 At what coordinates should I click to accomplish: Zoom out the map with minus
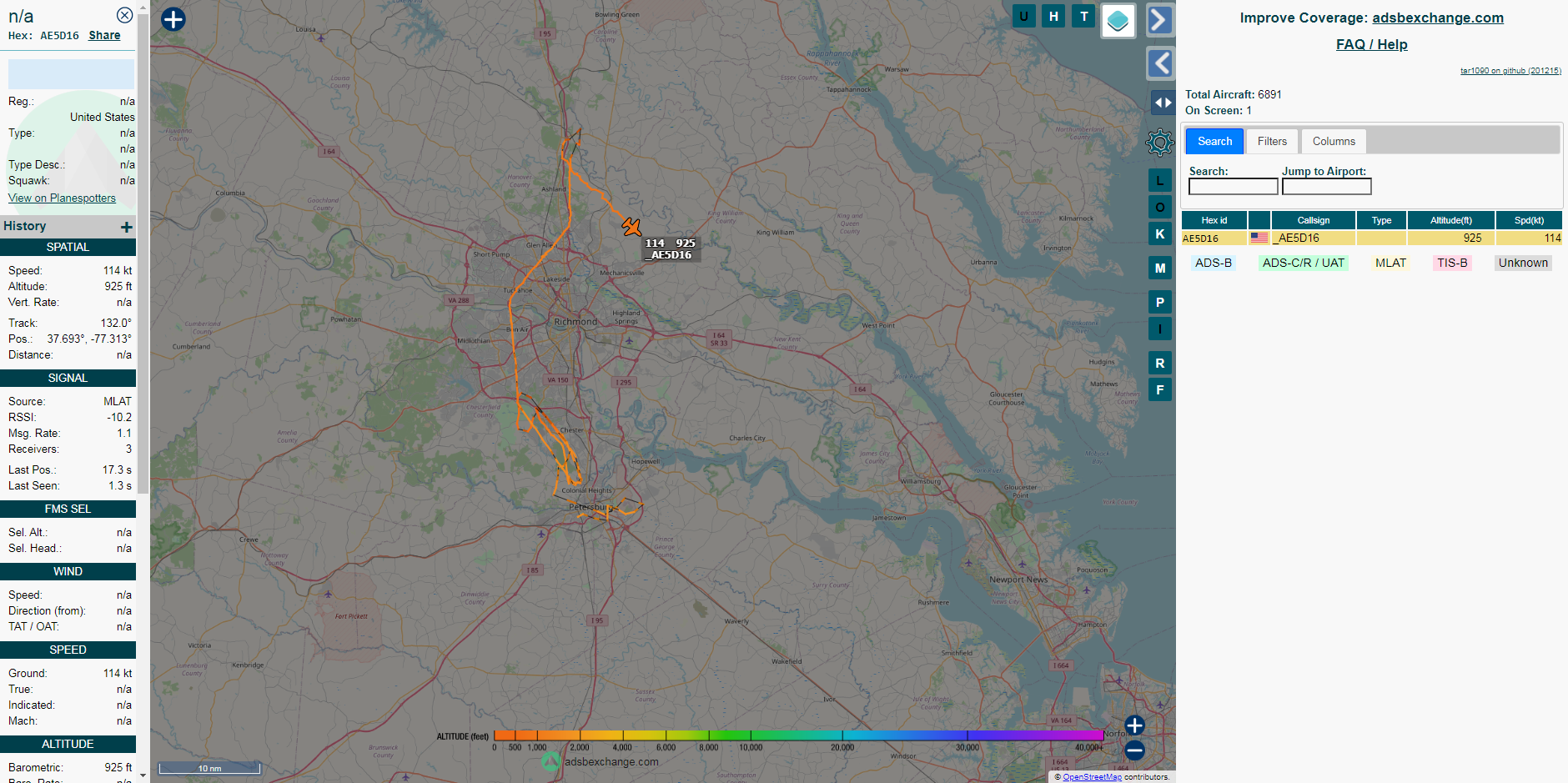click(1134, 750)
